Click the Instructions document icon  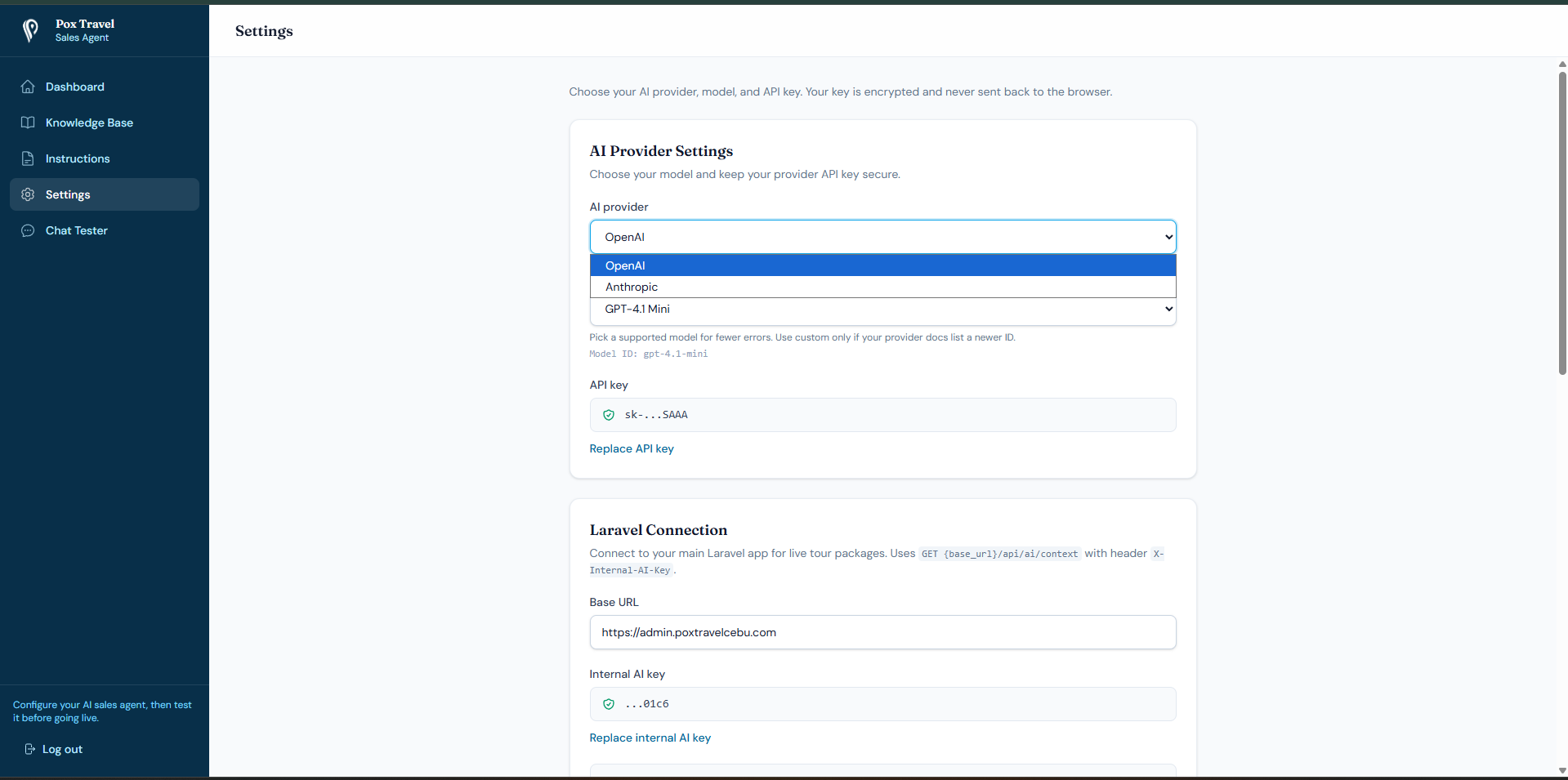click(x=28, y=158)
